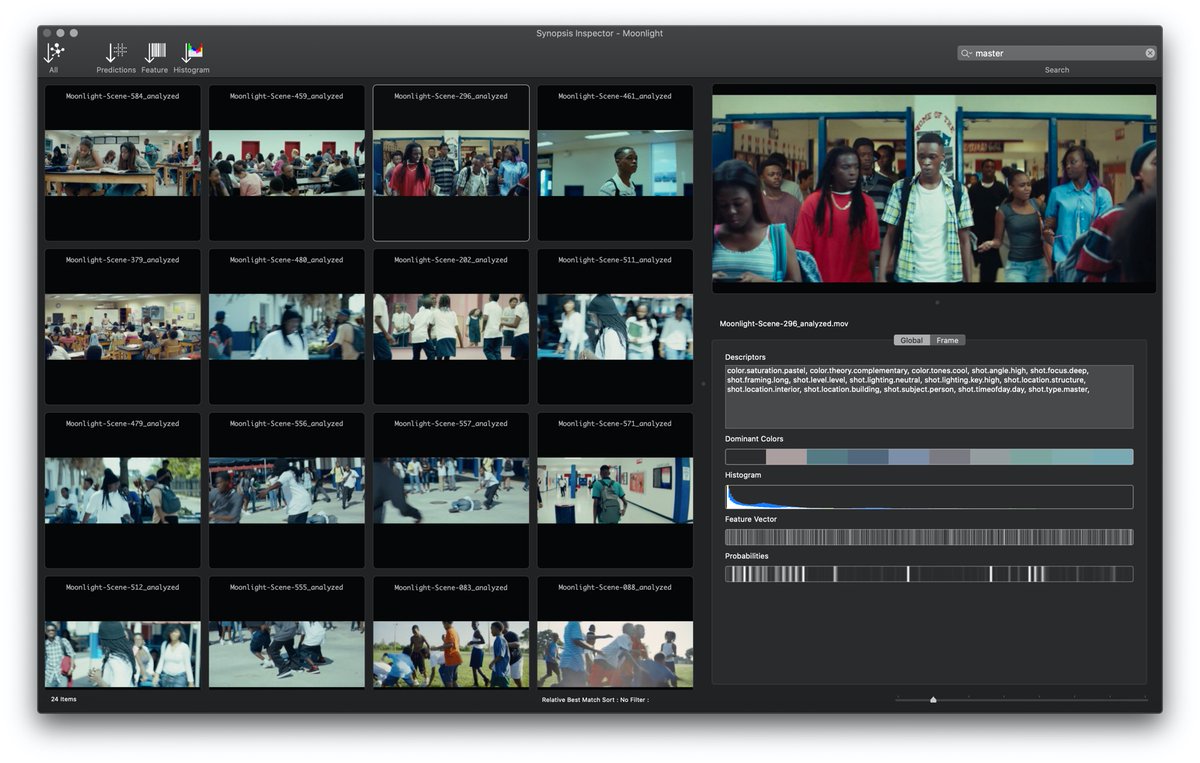Select Moonlight-Scene-511_analyzed thumbnail
1200x763 pixels.
click(615, 327)
